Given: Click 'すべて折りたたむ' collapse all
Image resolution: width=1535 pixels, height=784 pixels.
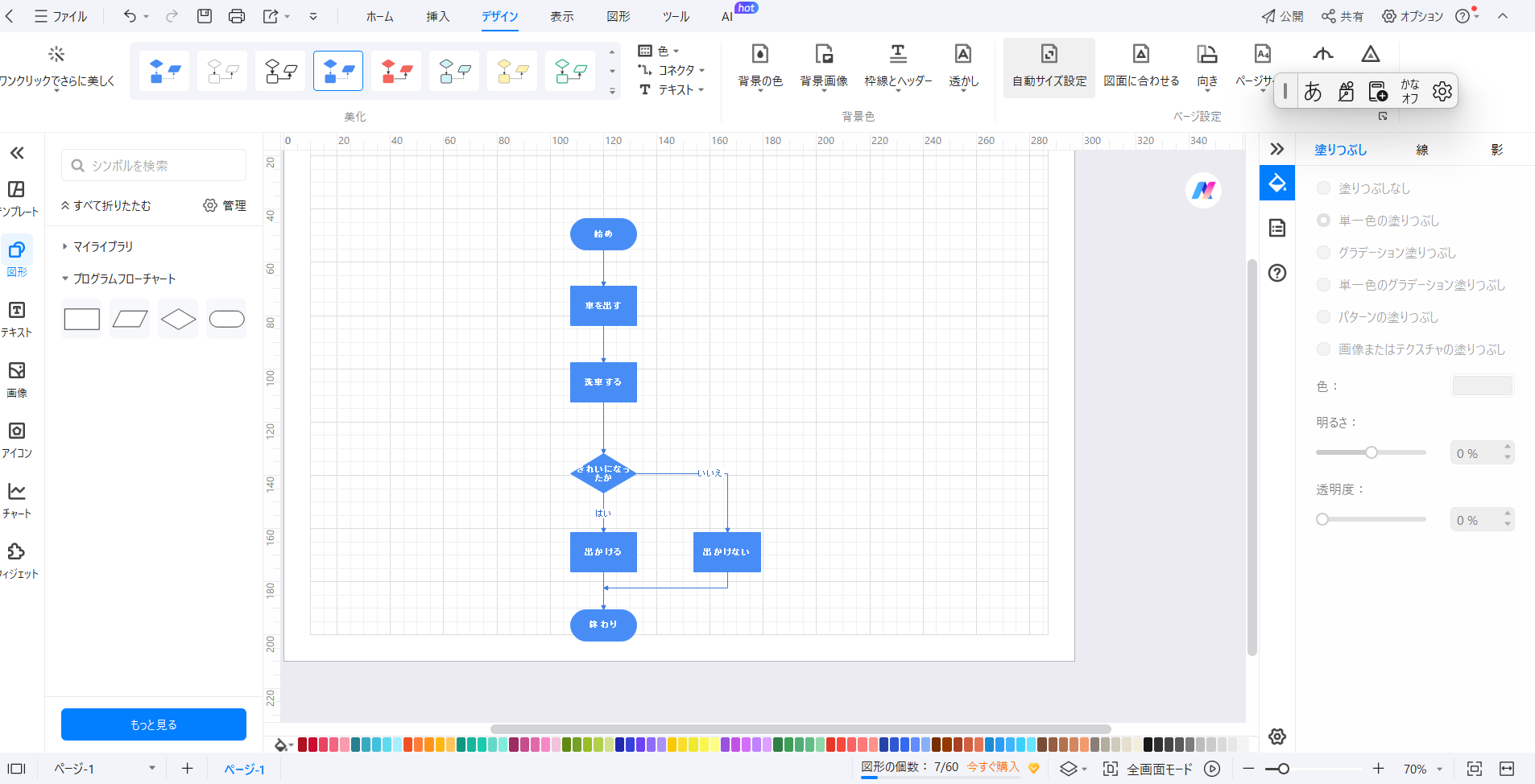Looking at the screenshot, I should pos(106,205).
